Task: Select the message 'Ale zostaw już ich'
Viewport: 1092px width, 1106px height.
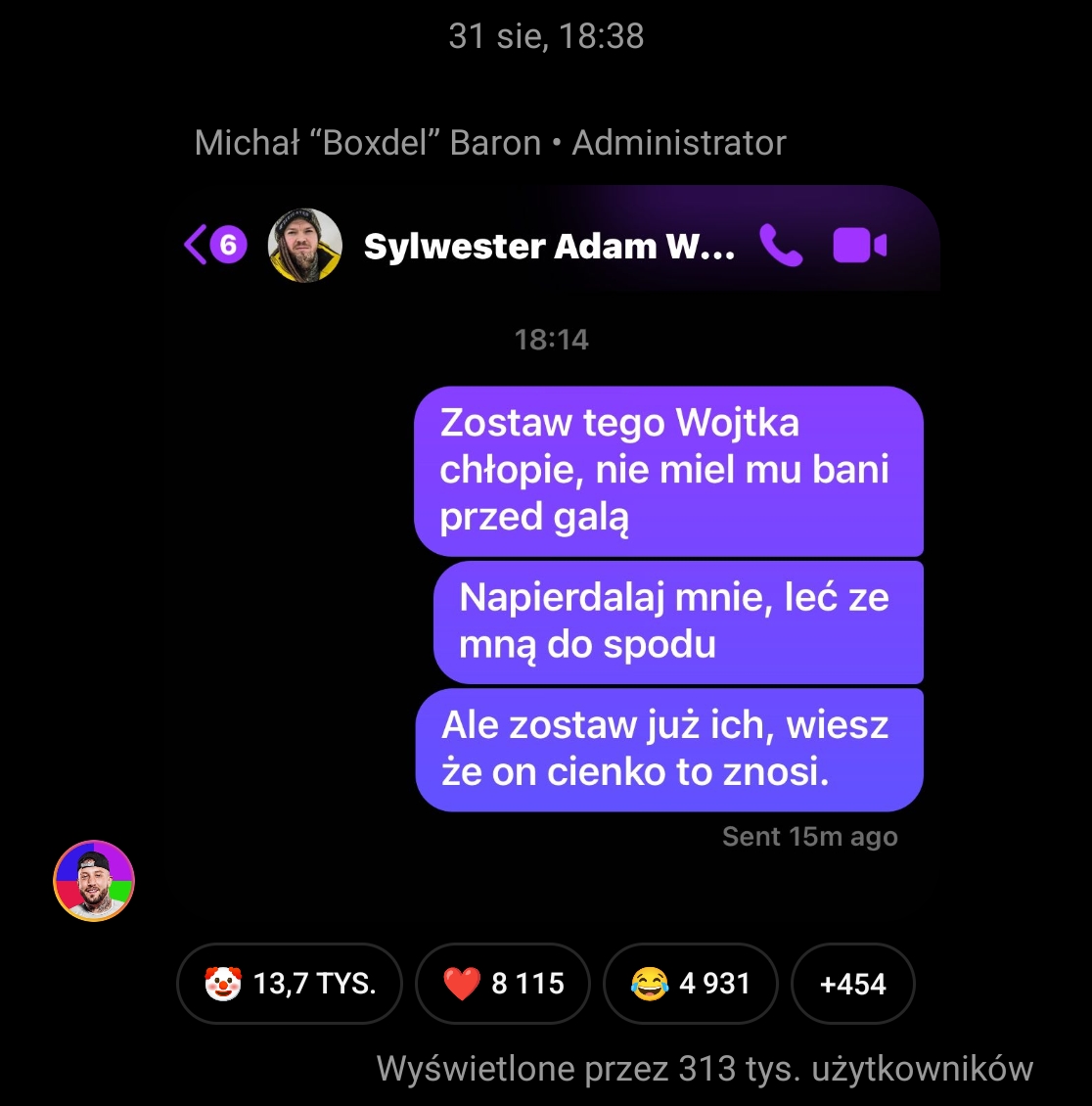Action: [x=669, y=750]
